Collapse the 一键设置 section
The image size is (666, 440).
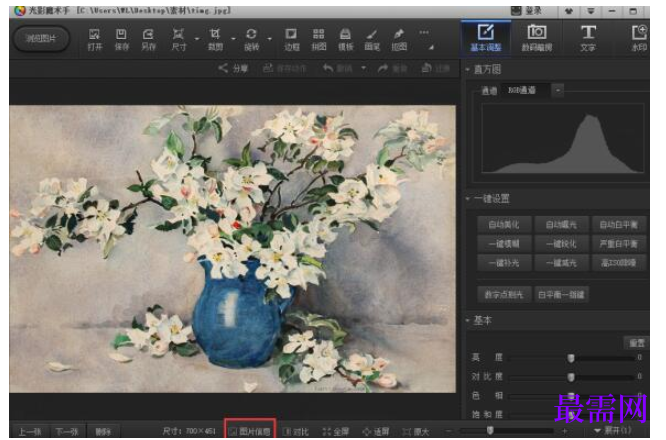tap(467, 199)
